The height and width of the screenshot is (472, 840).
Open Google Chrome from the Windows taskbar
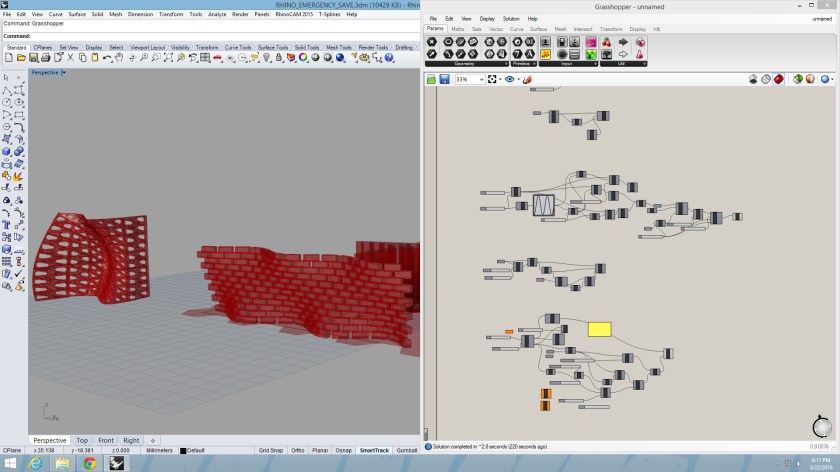pos(89,463)
